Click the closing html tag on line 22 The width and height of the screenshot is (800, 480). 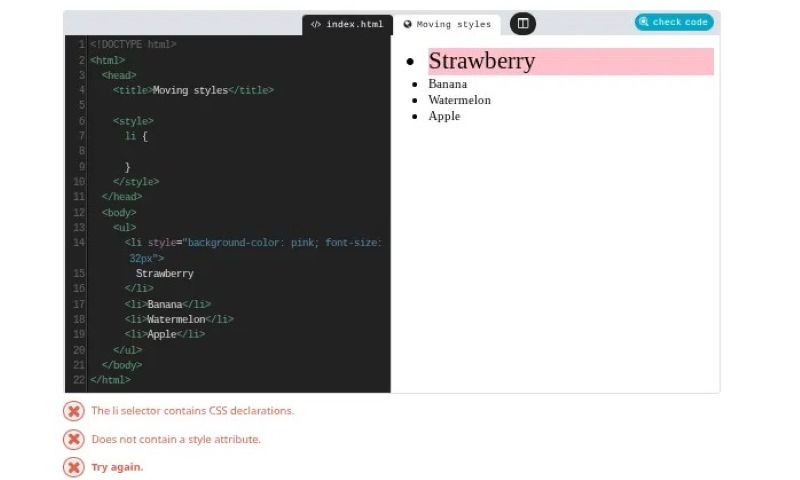pyautogui.click(x=110, y=380)
